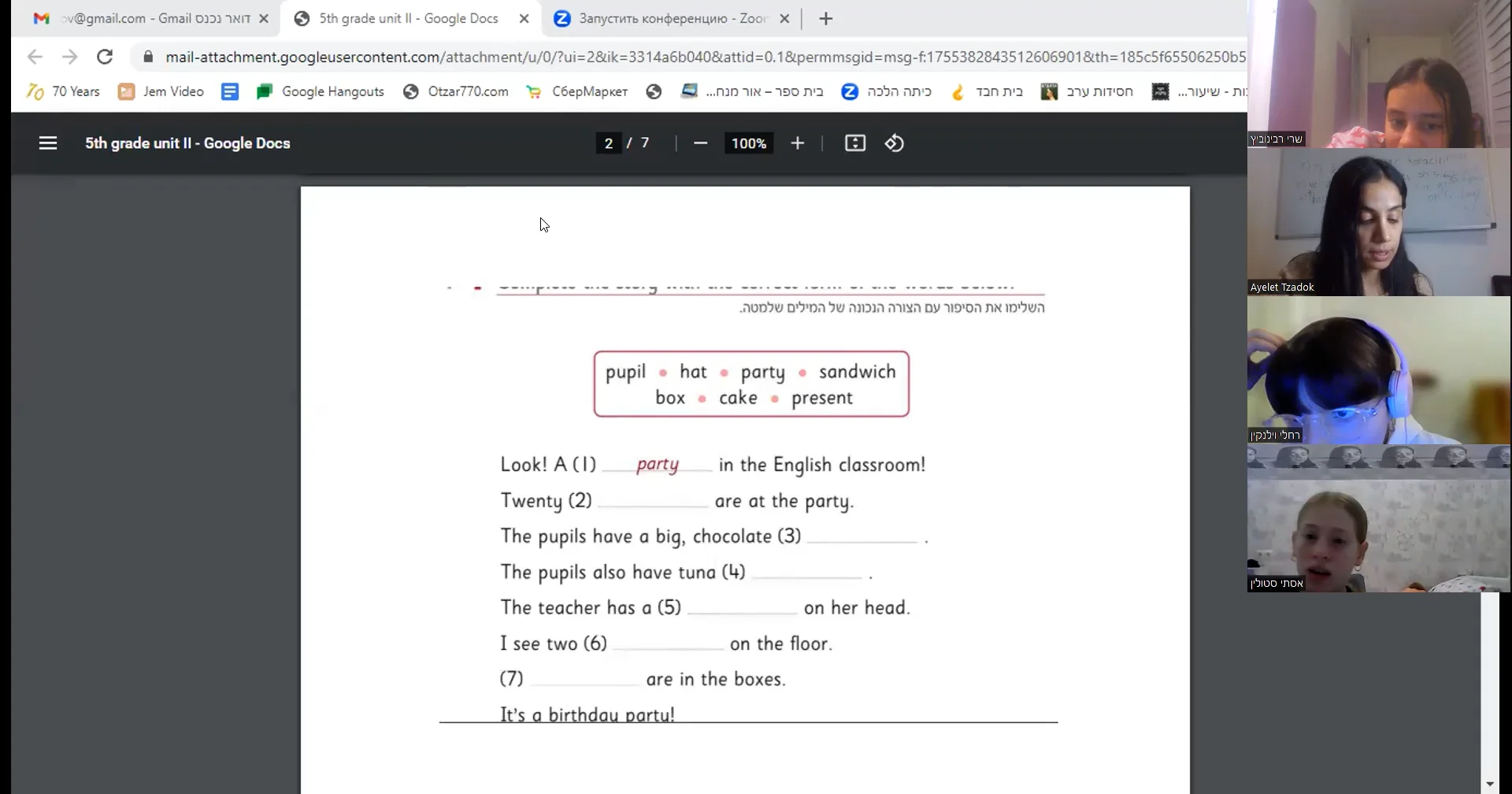1512x794 pixels.
Task: Zoom in with the plus button
Action: 797,143
